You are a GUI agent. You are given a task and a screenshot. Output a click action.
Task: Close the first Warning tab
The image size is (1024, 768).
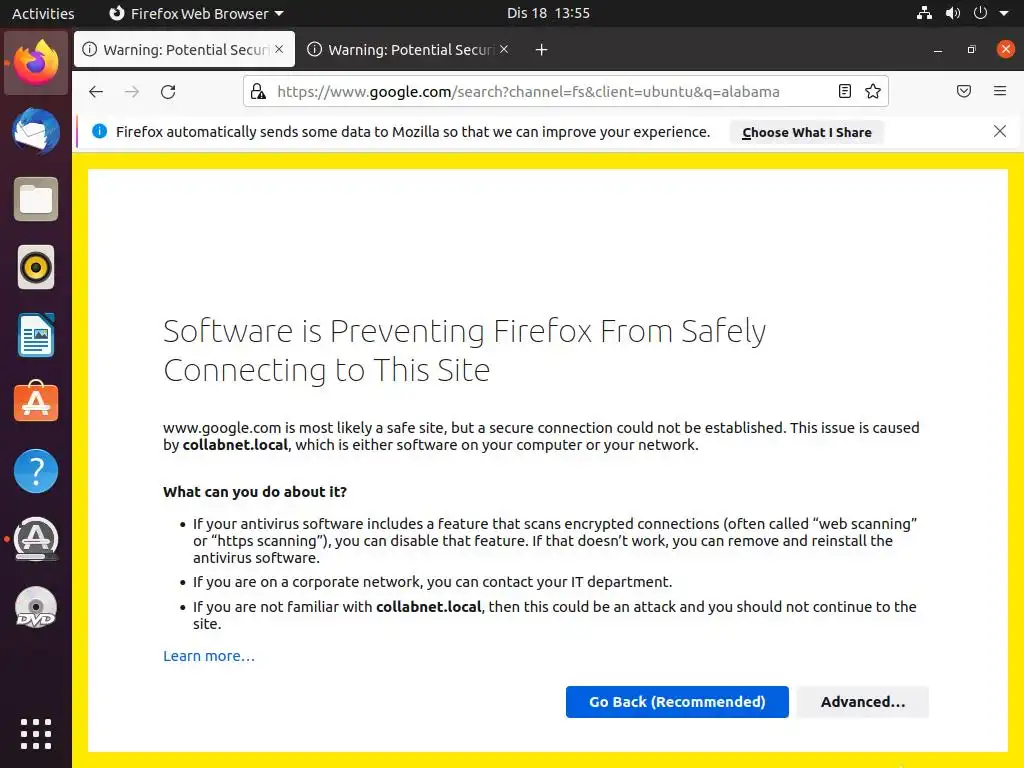pyautogui.click(x=279, y=49)
